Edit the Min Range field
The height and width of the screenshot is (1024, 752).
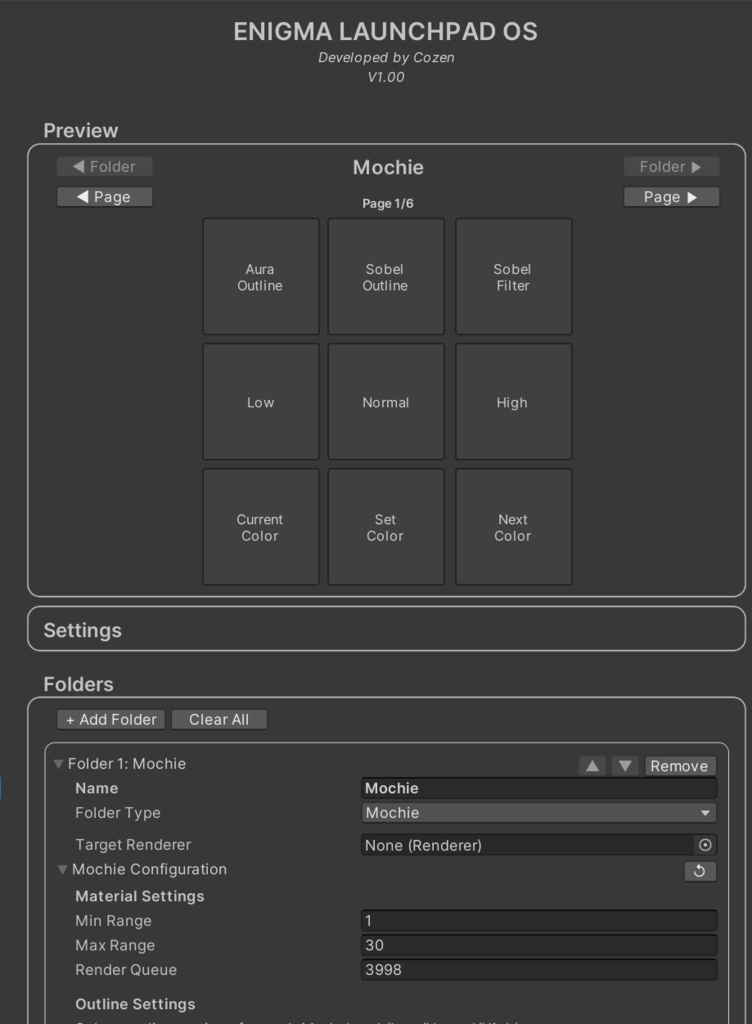(539, 921)
